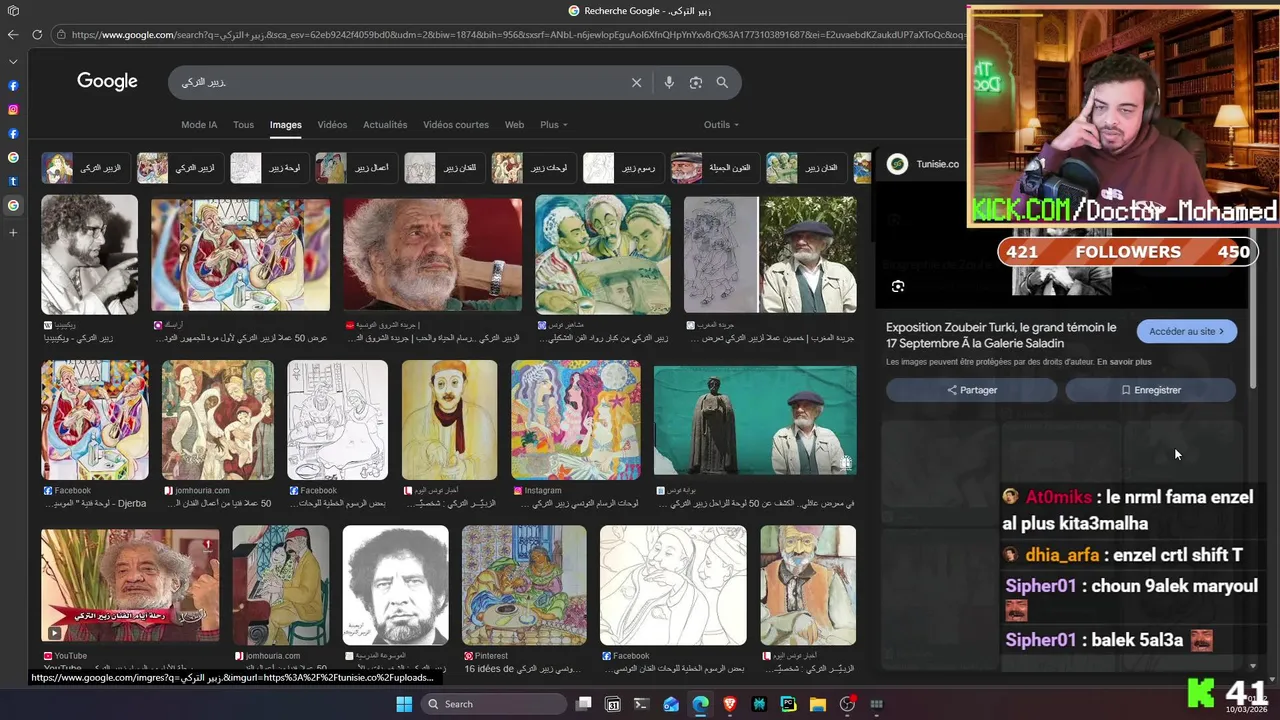The height and width of the screenshot is (720, 1280).
Task: Open the Instagram colorful painting thumbnail
Action: point(576,420)
